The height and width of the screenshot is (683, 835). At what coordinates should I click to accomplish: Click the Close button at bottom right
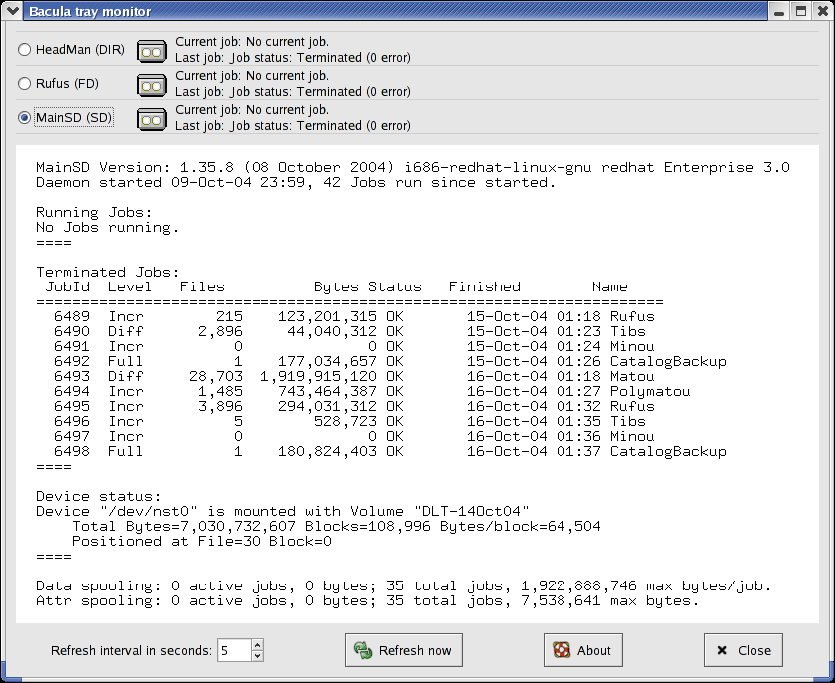[742, 650]
